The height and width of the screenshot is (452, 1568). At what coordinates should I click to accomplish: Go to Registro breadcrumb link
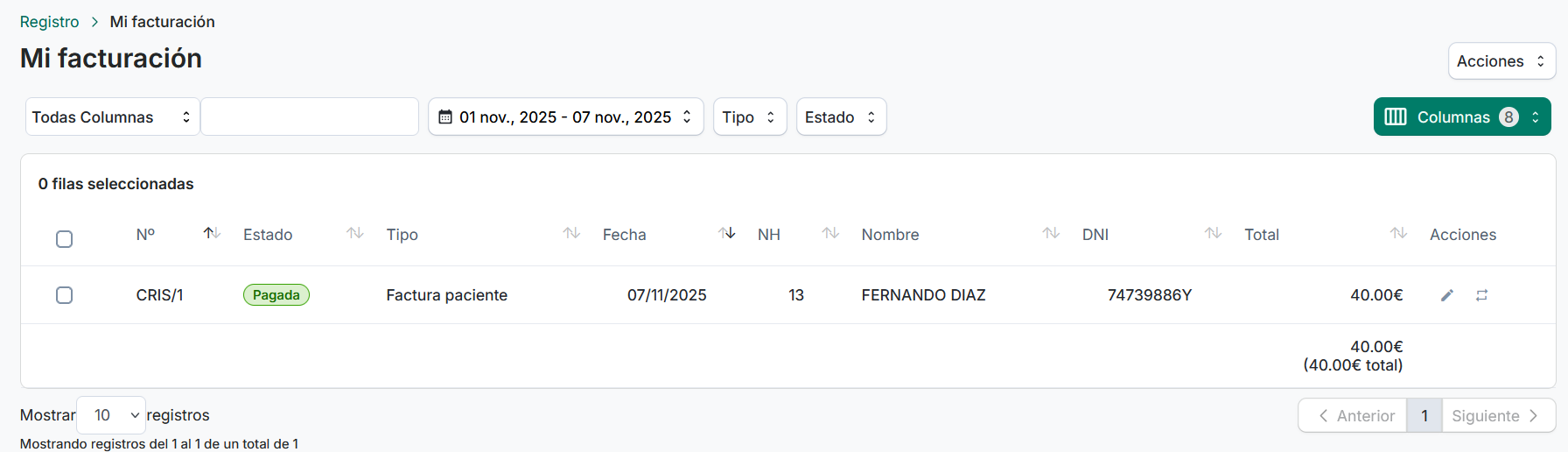(49, 22)
